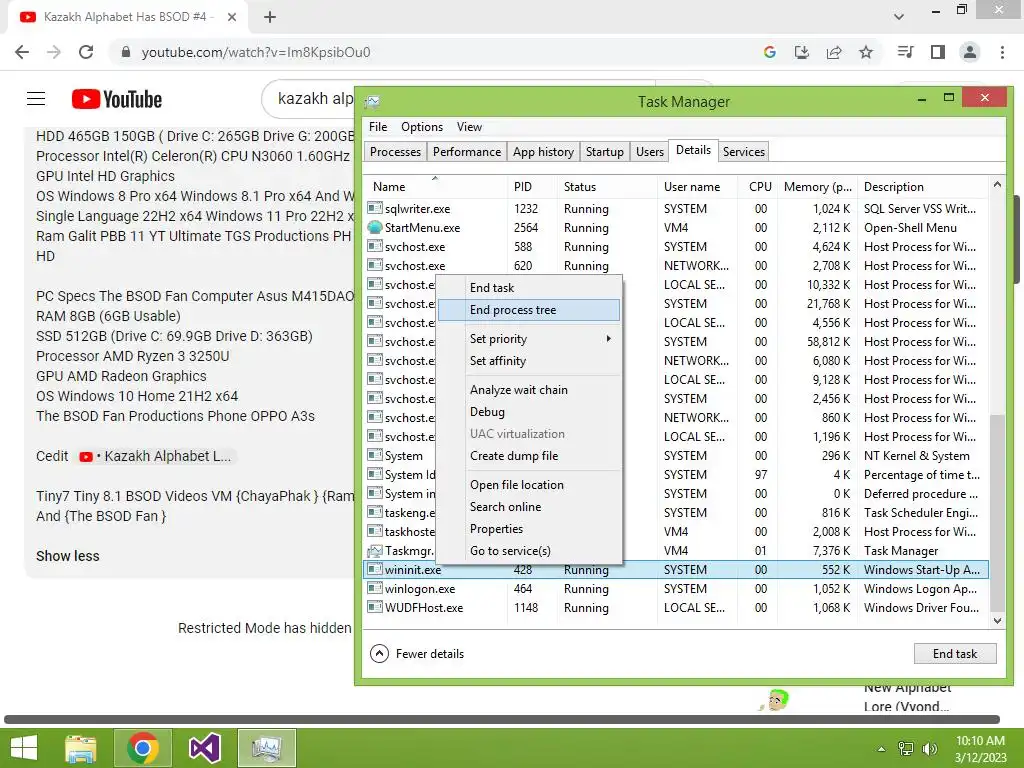Launch File Explorer from the taskbar
Image resolution: width=1024 pixels, height=768 pixels.
[x=81, y=748]
